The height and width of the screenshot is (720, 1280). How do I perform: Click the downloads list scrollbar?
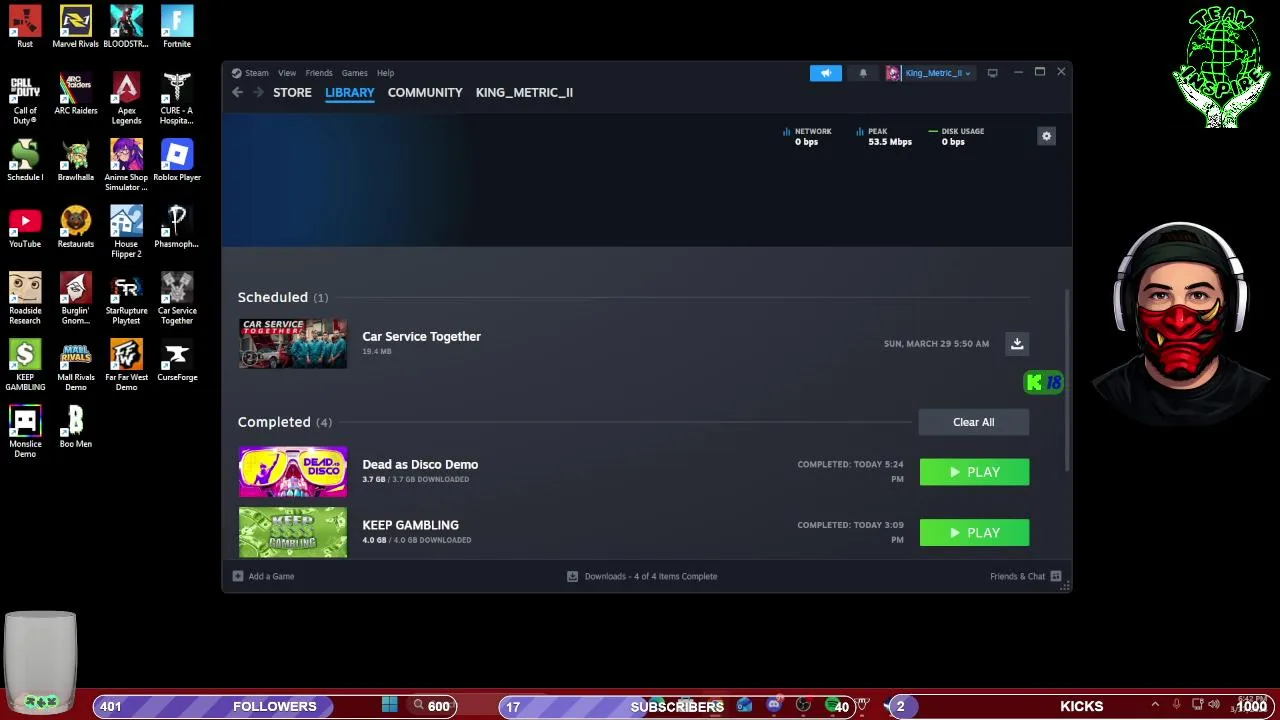(1066, 380)
